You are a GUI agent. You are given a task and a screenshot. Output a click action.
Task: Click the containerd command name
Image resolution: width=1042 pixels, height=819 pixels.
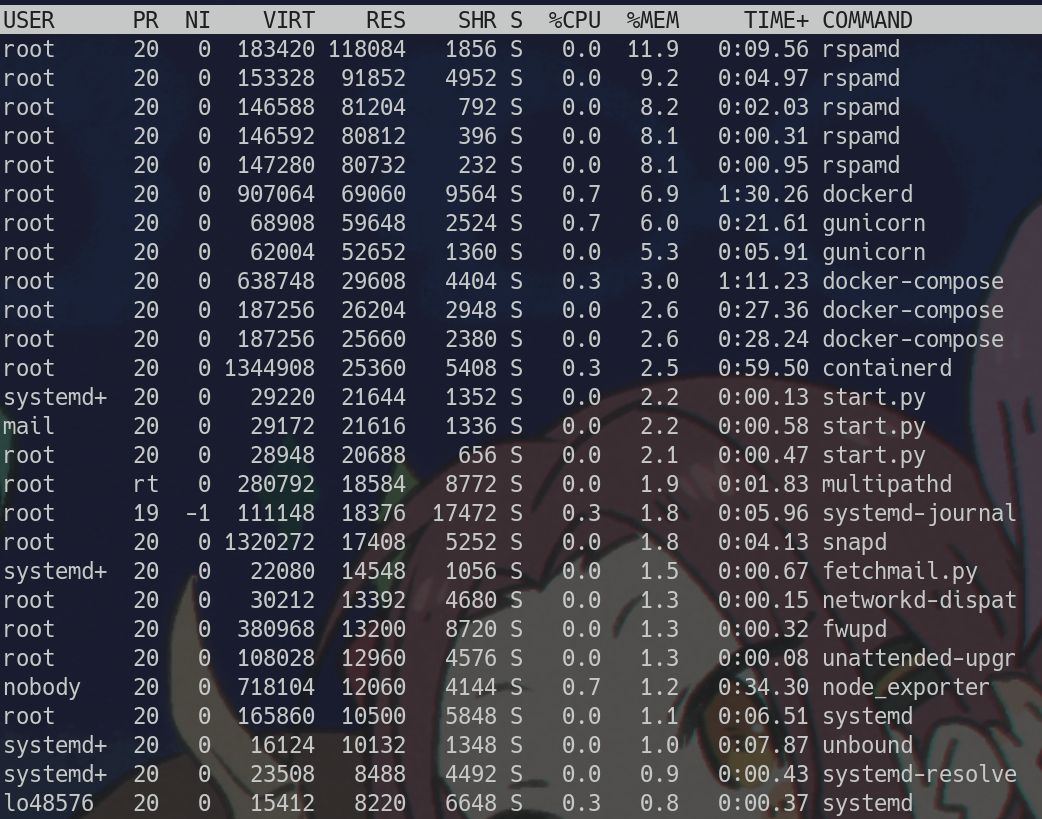[x=887, y=368]
